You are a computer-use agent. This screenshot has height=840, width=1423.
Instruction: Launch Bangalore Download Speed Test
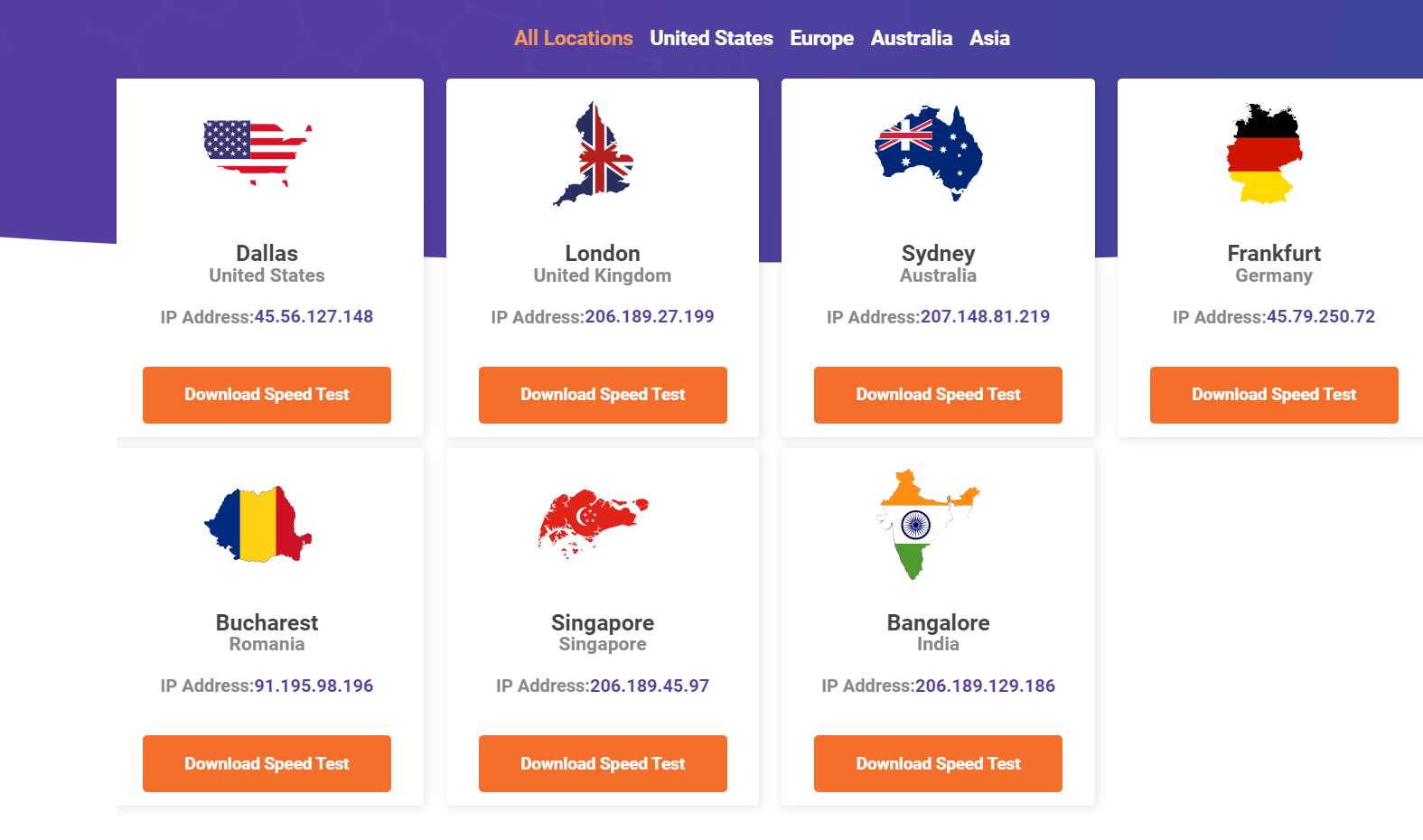[938, 764]
